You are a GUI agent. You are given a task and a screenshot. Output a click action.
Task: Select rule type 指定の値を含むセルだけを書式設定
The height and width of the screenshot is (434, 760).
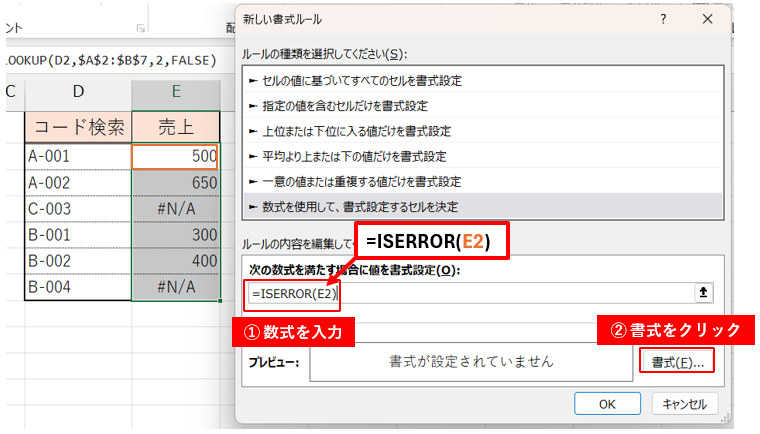482,106
